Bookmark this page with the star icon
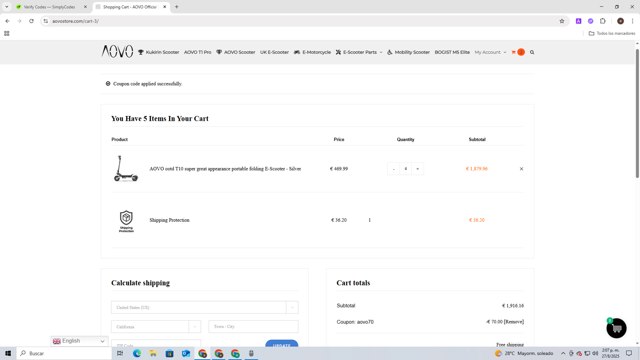 (x=562, y=21)
